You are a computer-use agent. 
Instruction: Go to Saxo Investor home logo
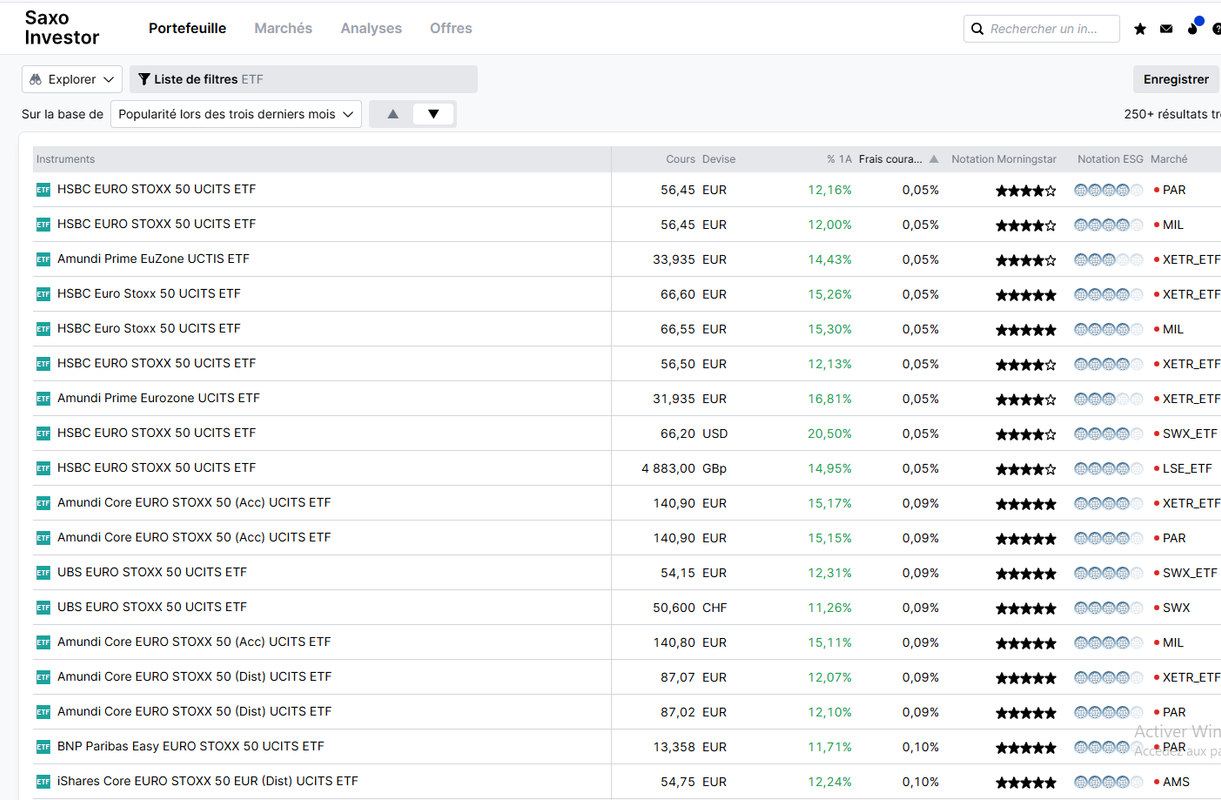[62, 28]
